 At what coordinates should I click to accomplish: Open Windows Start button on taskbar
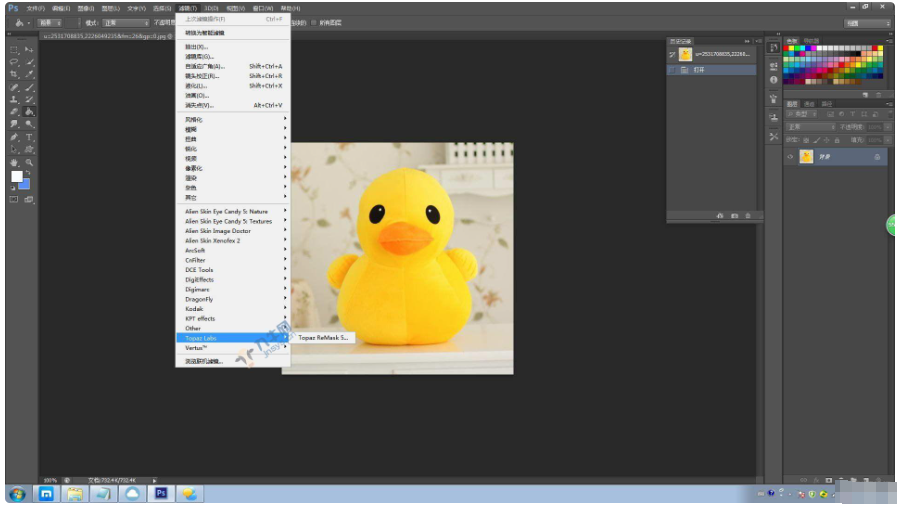[x=17, y=494]
